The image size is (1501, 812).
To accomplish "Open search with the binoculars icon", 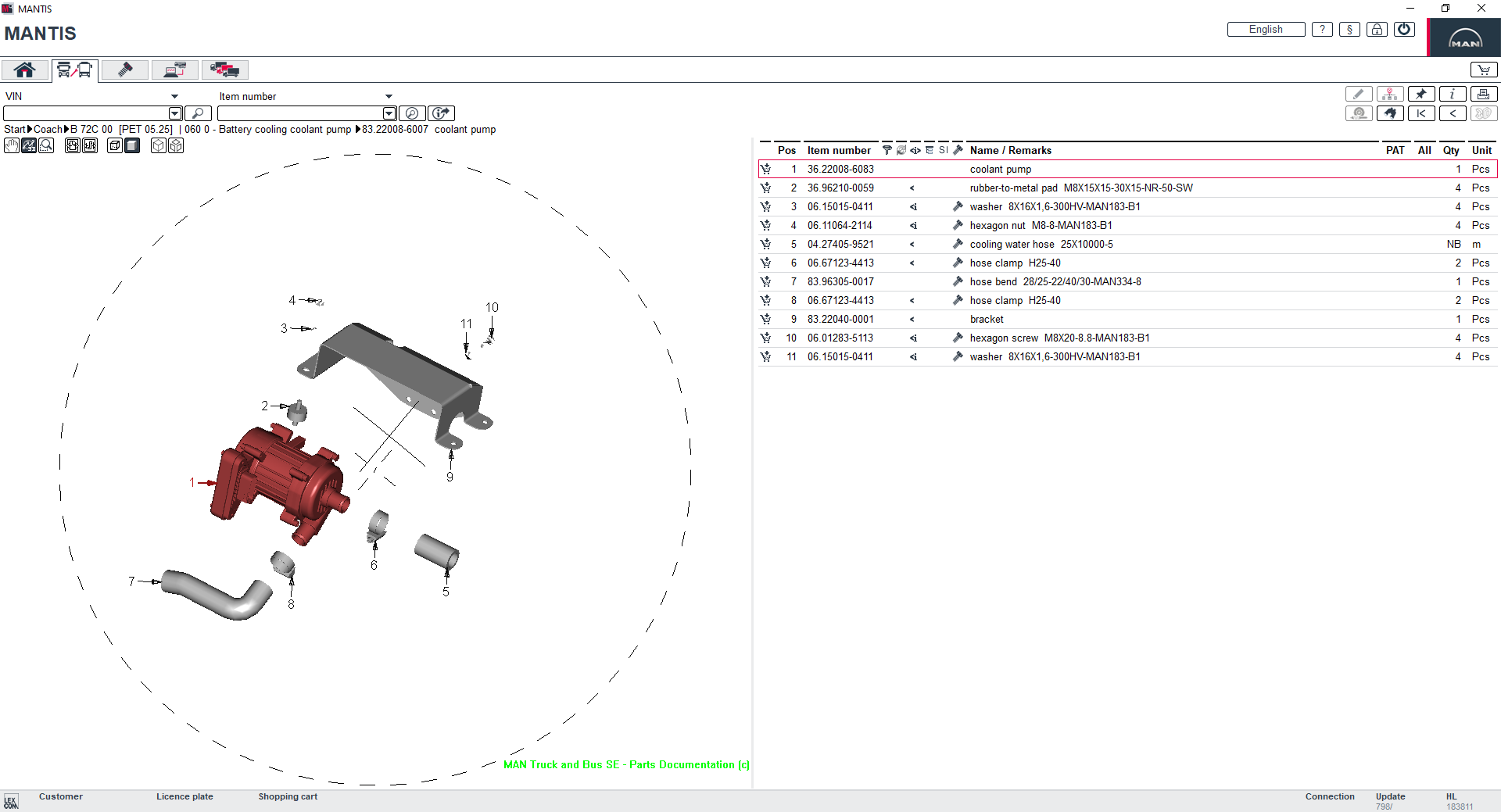I will [1390, 113].
